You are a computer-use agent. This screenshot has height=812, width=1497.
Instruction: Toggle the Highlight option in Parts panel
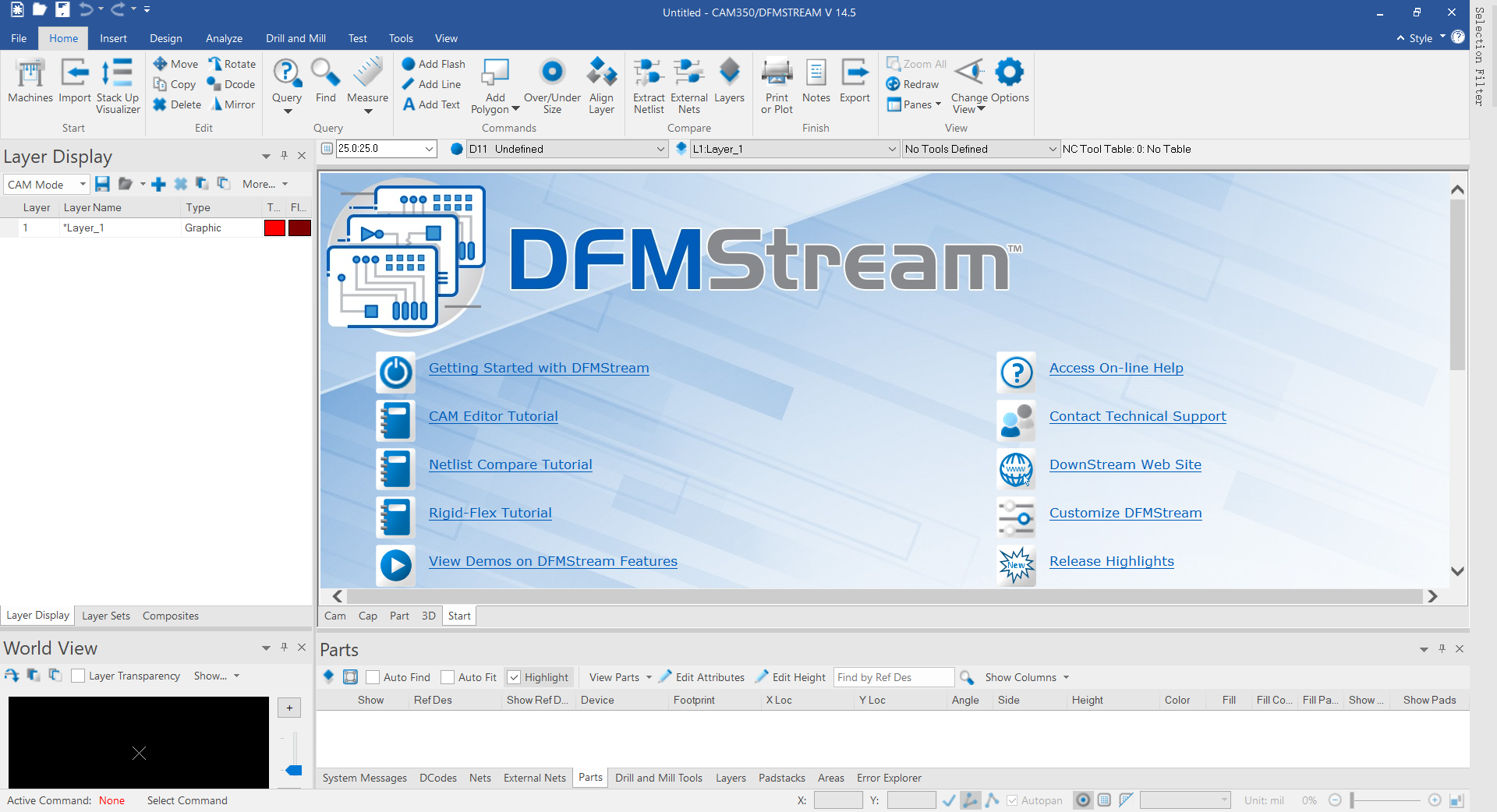[514, 677]
